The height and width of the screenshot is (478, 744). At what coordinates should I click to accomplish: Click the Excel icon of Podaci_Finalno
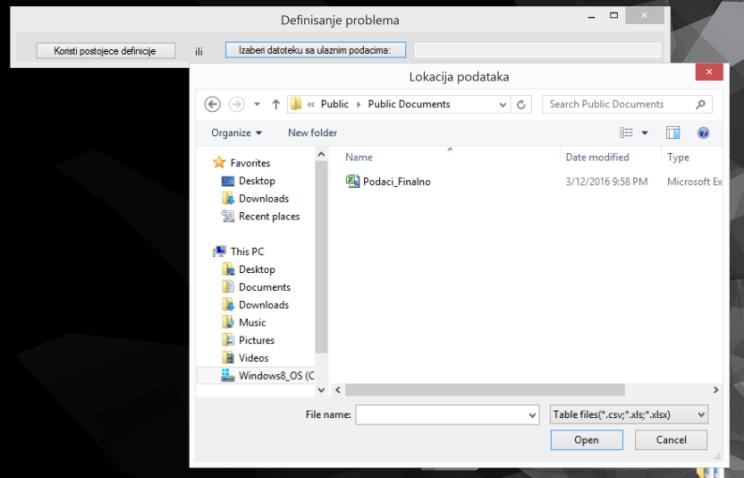(352, 181)
